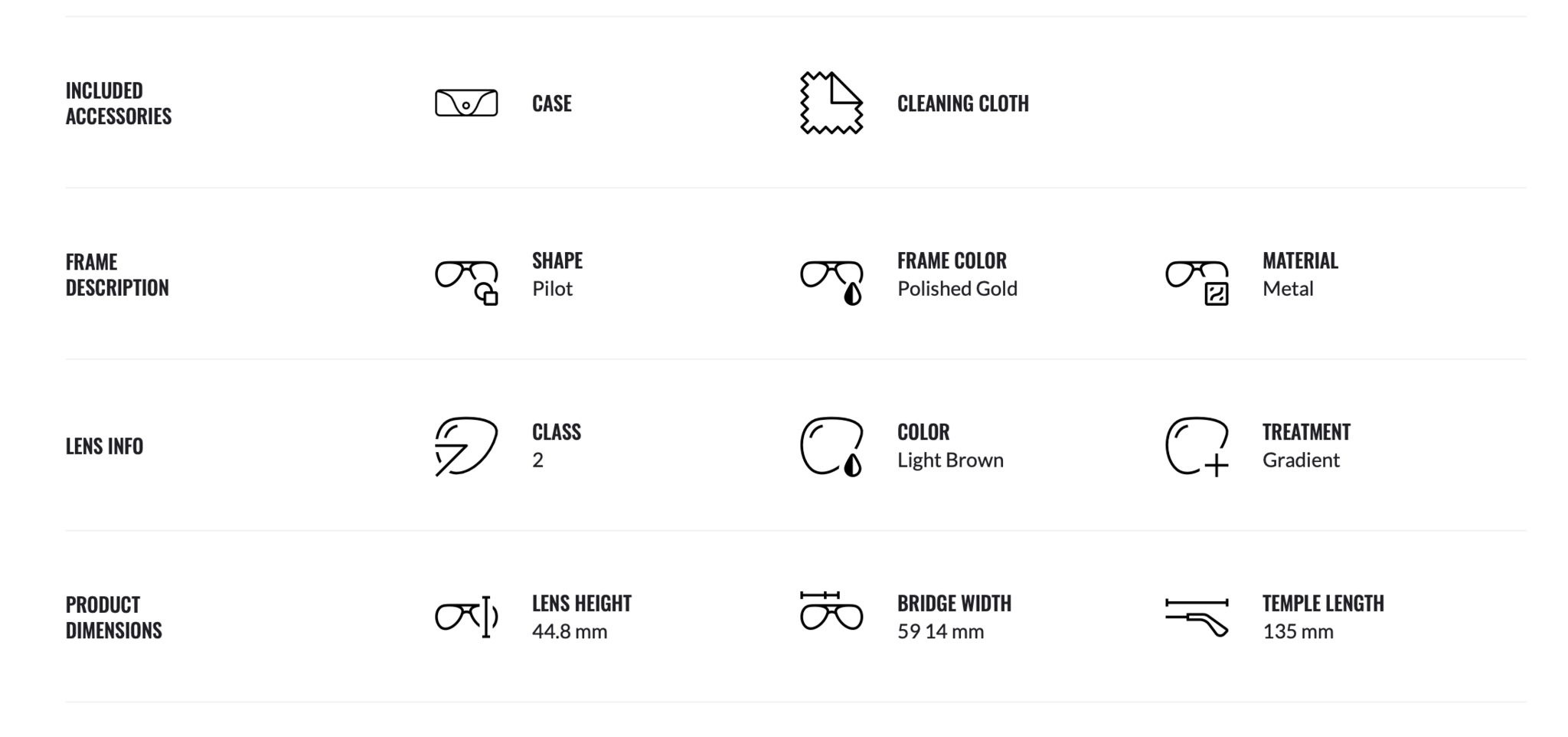Click the lens height measurement icon
Viewport: 1568px width, 737px height.
click(x=466, y=617)
